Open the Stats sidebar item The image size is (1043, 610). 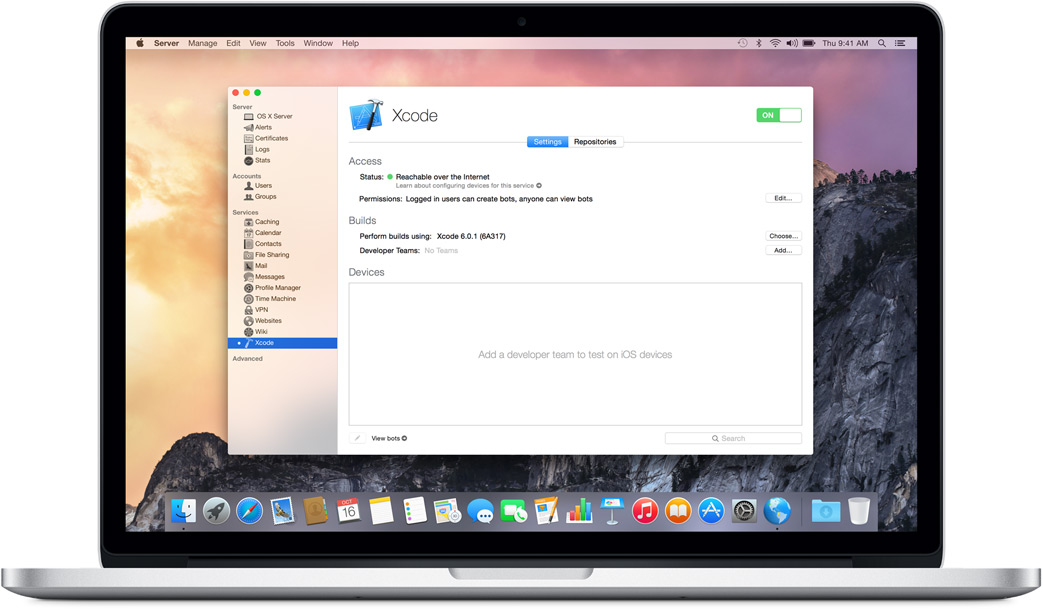[262, 161]
